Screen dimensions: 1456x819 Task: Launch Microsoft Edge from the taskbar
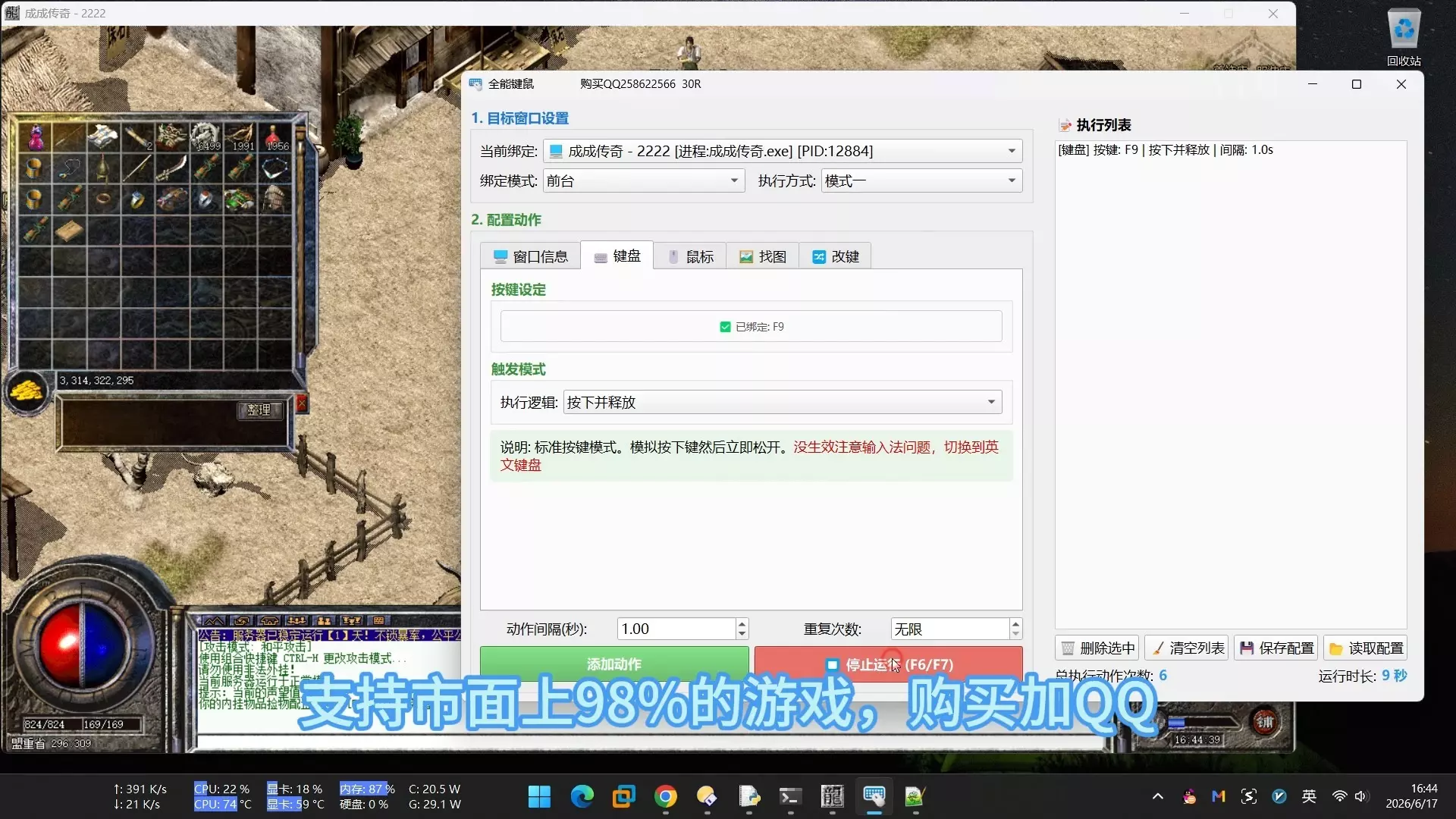point(582,796)
